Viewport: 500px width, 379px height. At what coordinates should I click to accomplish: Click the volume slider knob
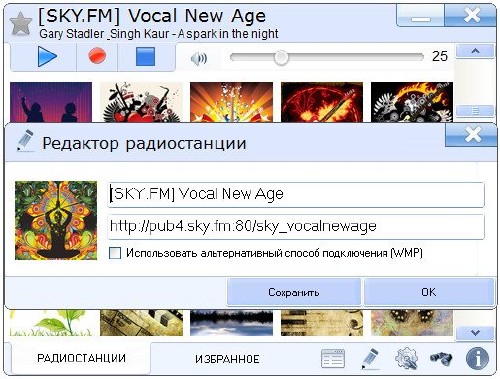[x=281, y=58]
